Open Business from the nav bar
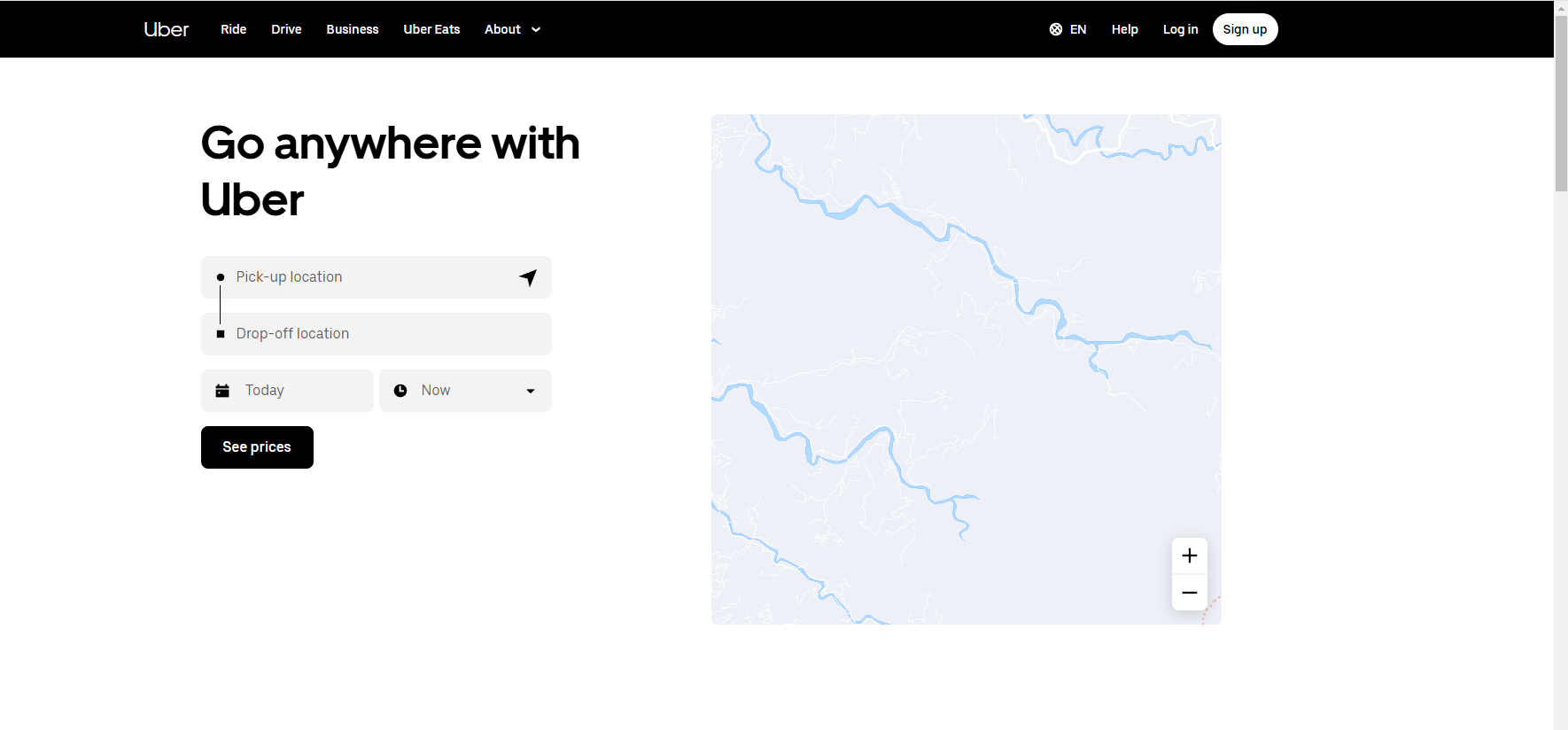Image resolution: width=1568 pixels, height=730 pixels. 352,29
